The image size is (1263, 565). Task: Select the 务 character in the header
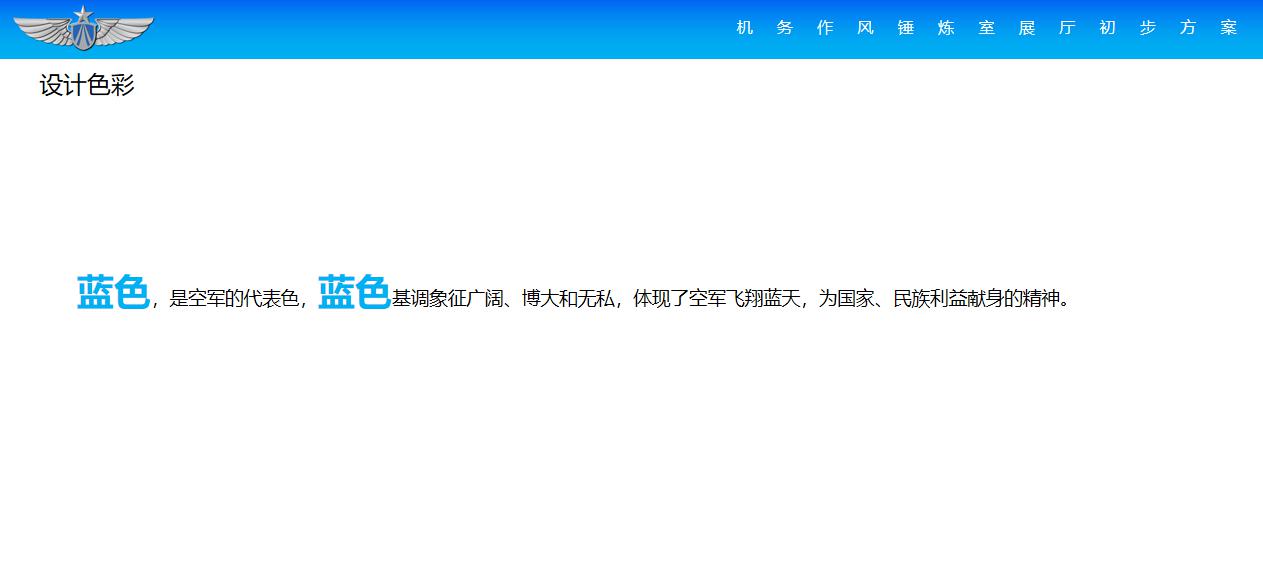pyautogui.click(x=785, y=28)
